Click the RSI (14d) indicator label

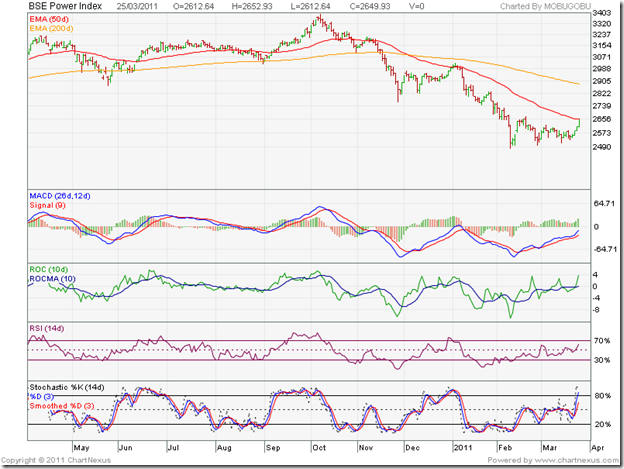tap(47, 328)
